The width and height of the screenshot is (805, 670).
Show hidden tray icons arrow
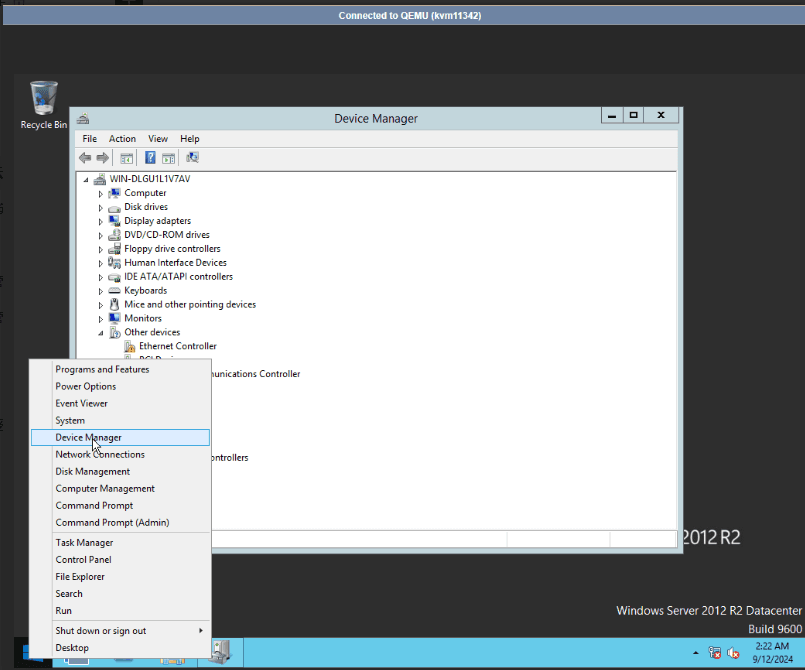696,653
